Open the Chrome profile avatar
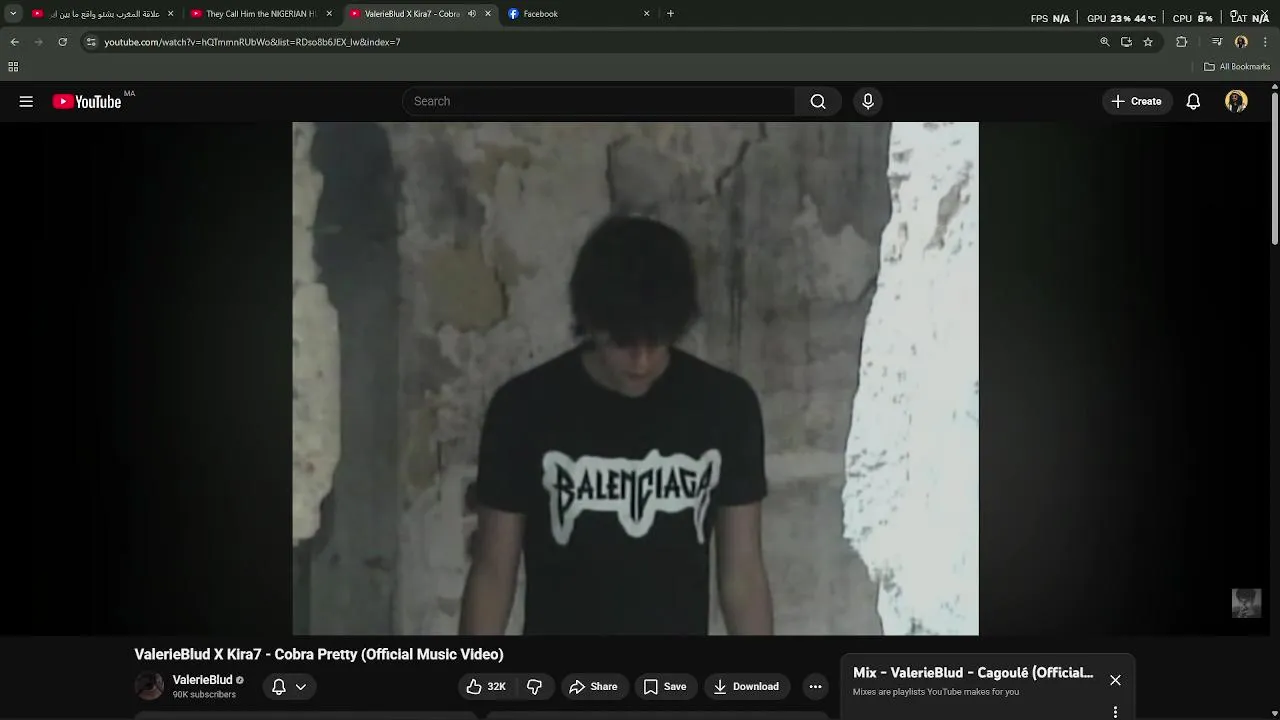 1241,42
